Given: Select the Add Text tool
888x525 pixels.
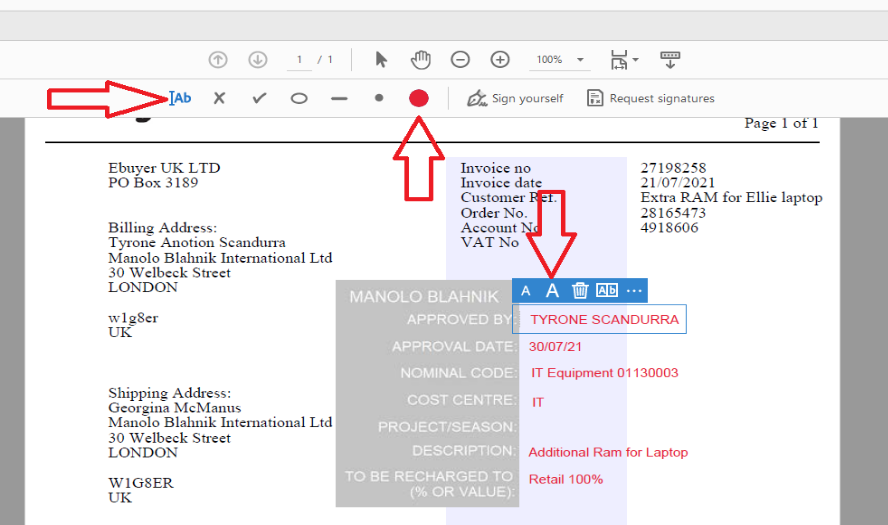Looking at the screenshot, I should 180,98.
